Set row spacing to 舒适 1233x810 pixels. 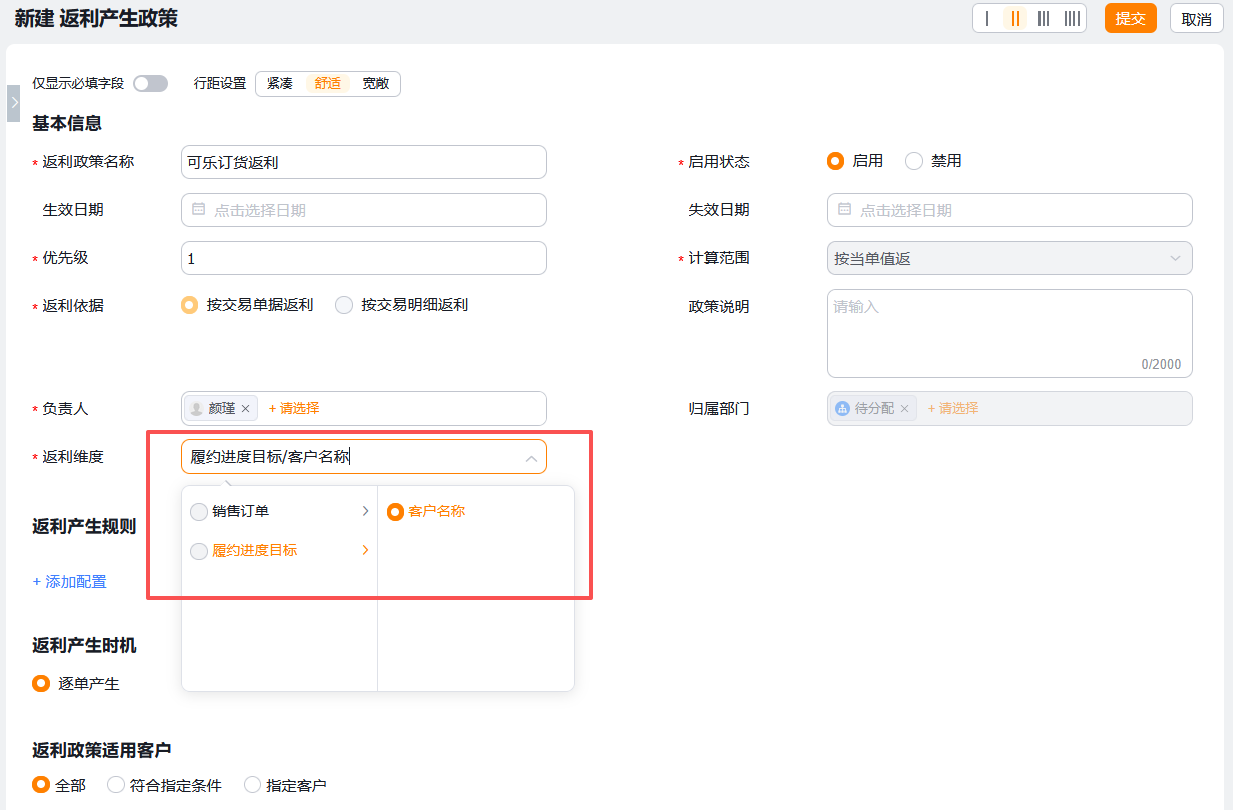point(328,84)
